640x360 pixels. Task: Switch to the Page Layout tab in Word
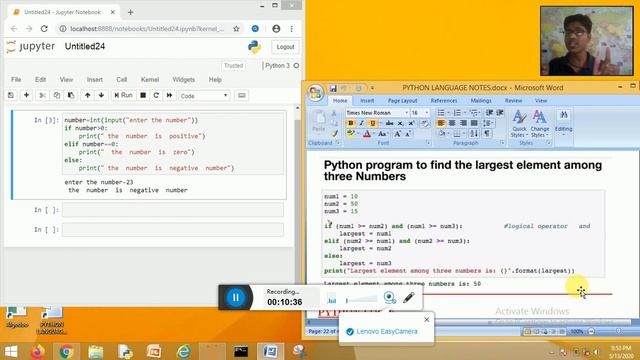[x=402, y=100]
